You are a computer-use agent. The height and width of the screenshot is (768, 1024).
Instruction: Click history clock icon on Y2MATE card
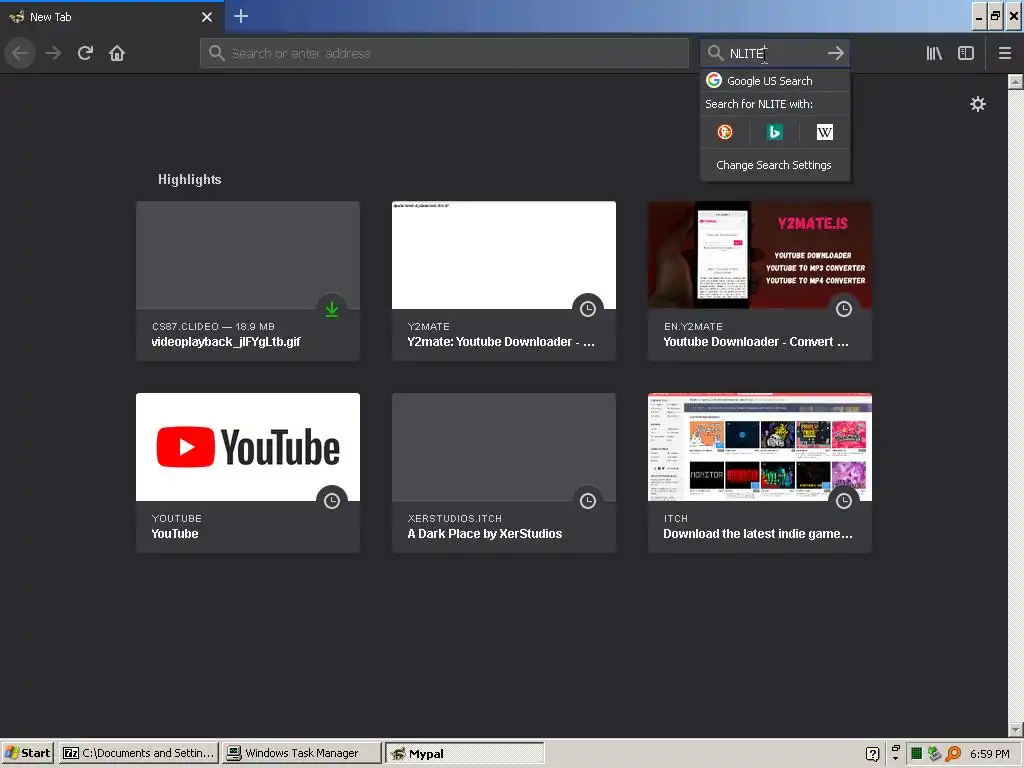click(x=588, y=309)
